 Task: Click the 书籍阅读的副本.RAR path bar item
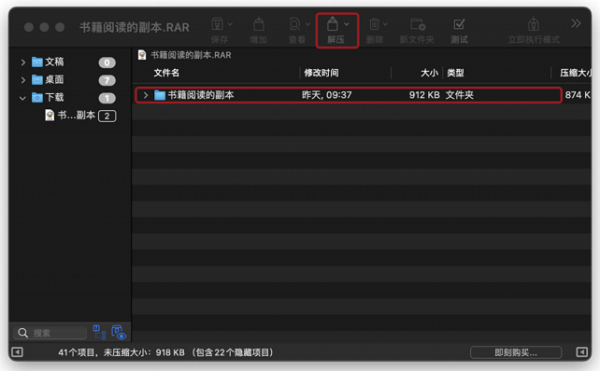point(185,55)
